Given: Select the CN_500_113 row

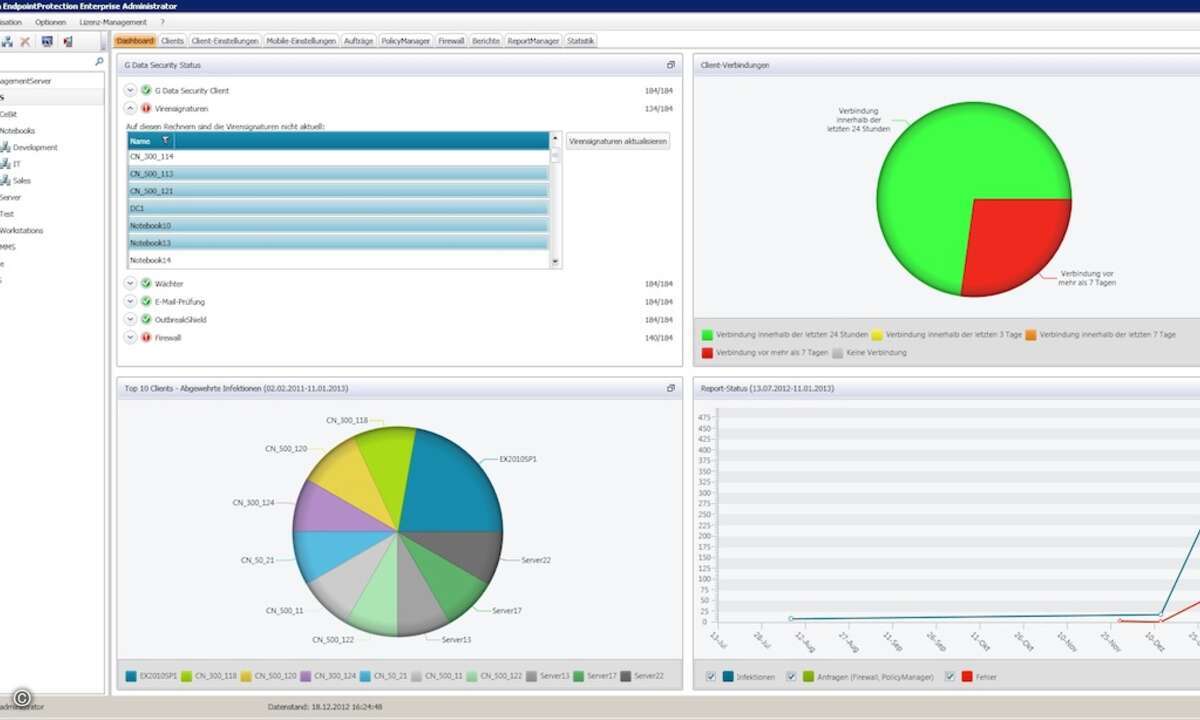Looking at the screenshot, I should point(339,174).
